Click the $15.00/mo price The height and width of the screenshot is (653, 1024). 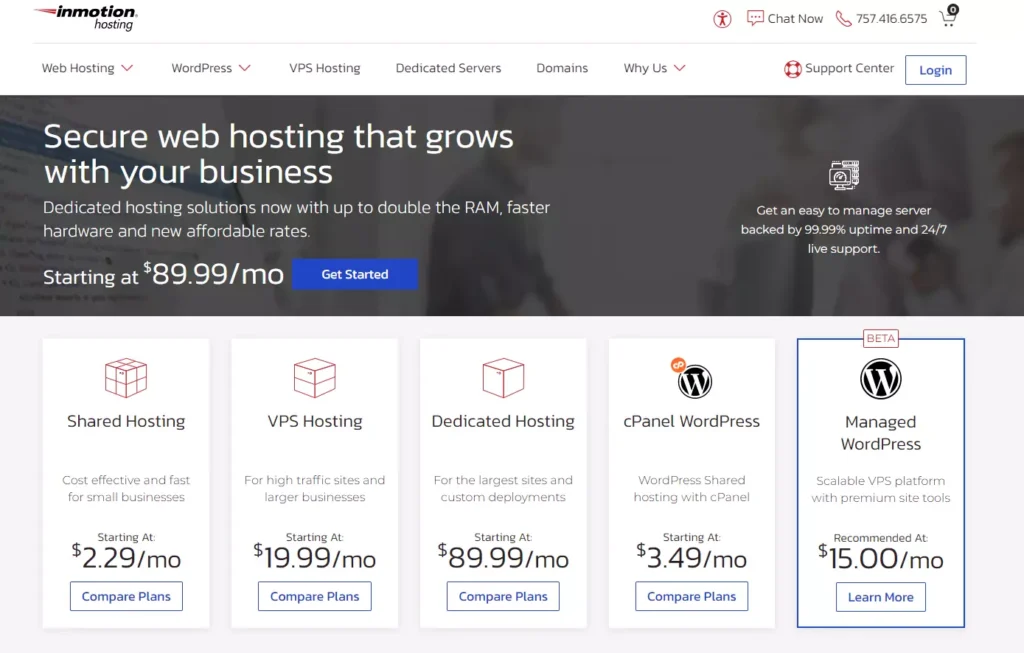[x=880, y=558]
